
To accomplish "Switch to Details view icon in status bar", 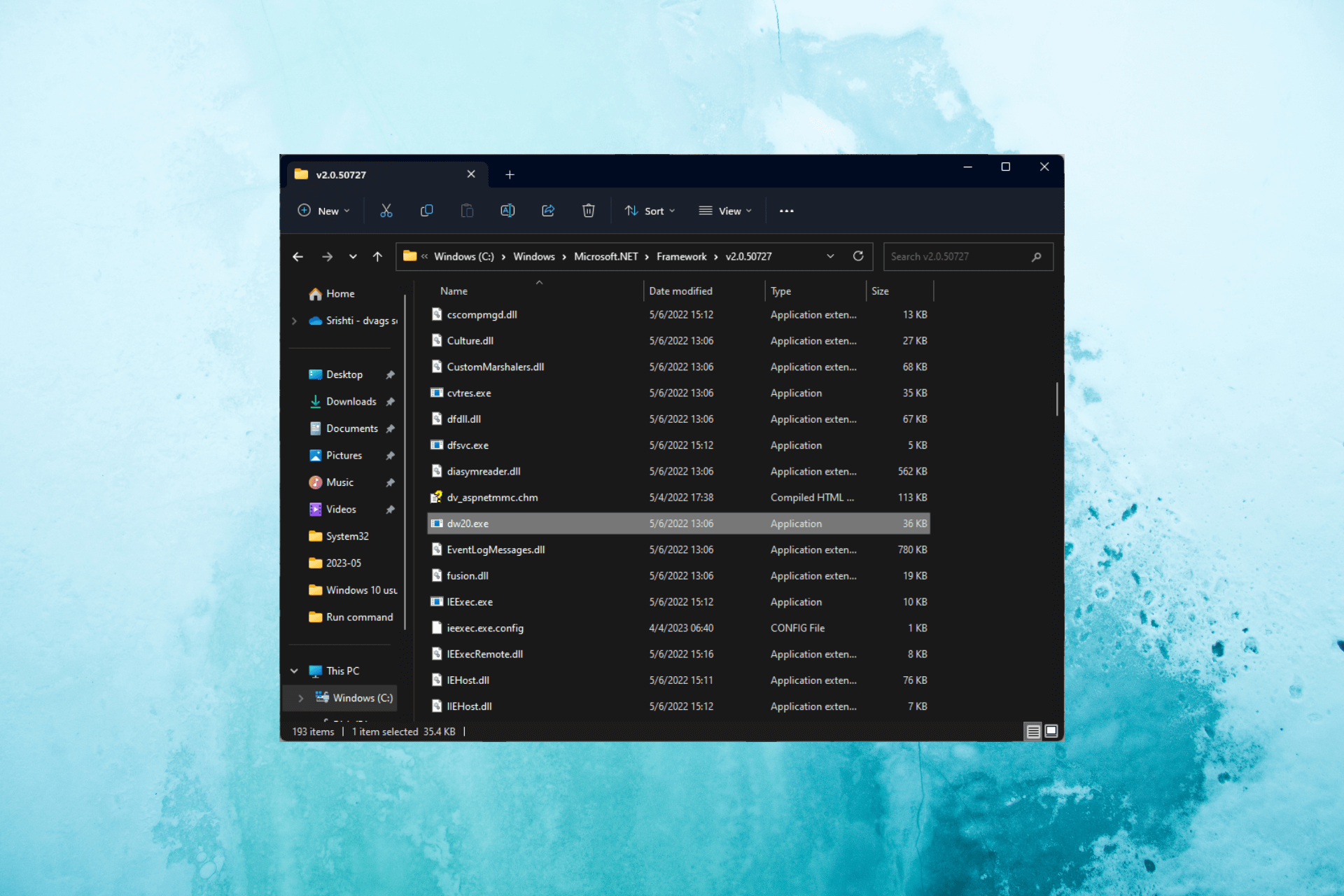I will [x=1033, y=731].
